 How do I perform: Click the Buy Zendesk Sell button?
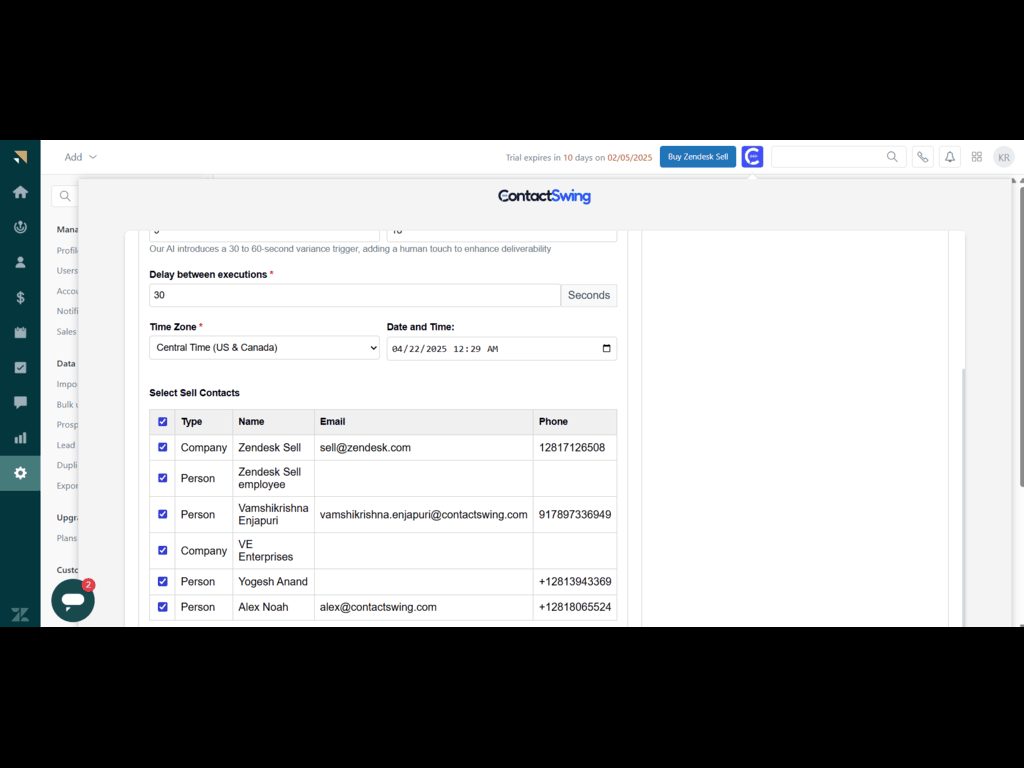[x=697, y=157]
